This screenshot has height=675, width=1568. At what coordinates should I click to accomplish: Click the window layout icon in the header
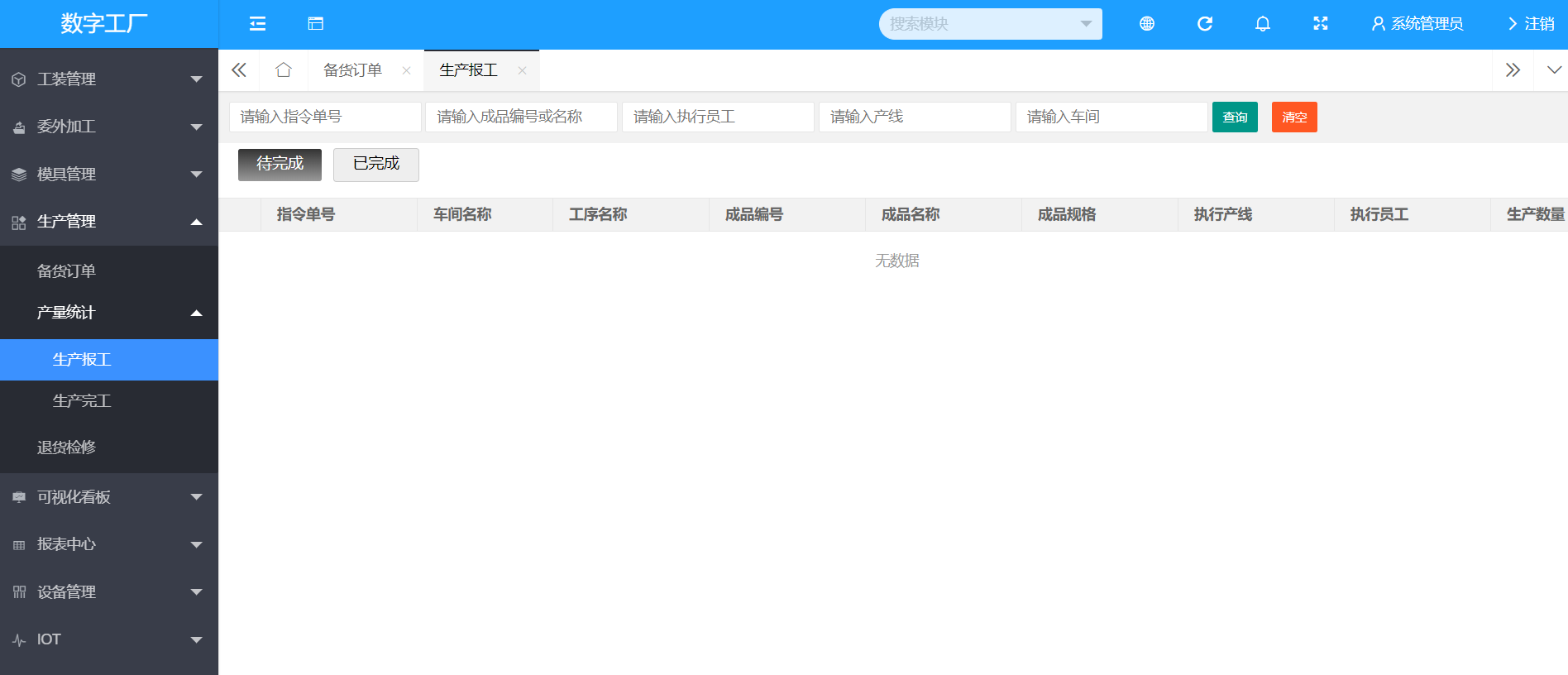tap(315, 24)
